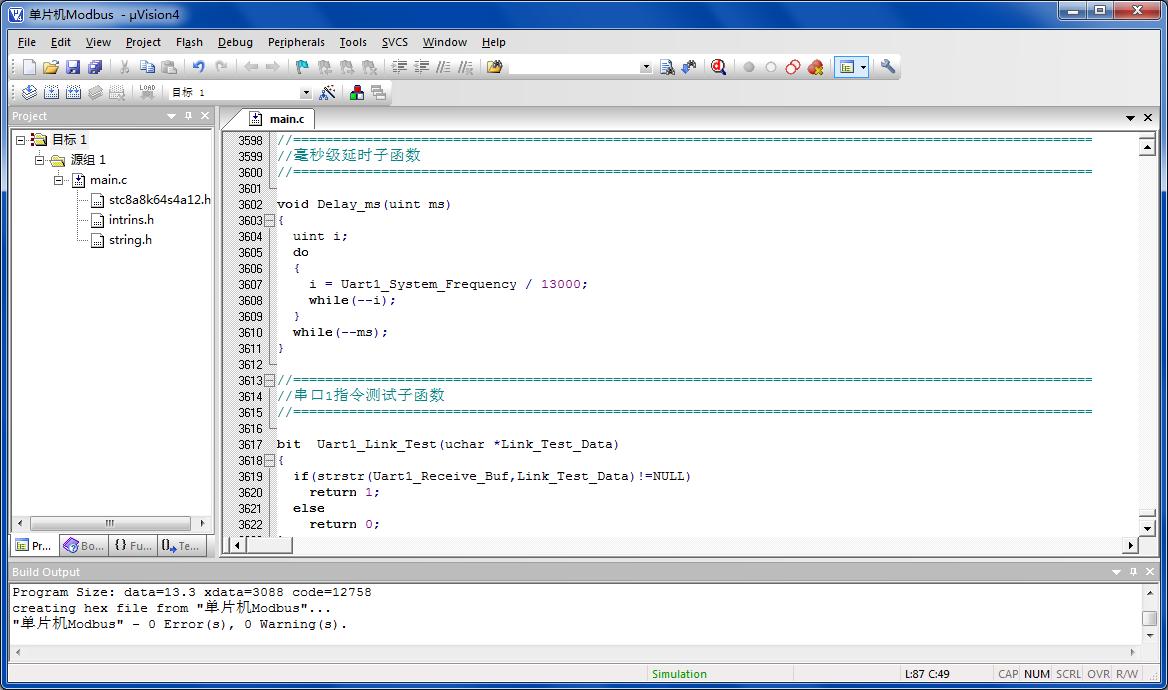This screenshot has width=1168, height=690.
Task: Click the Build target icon
Action: pyautogui.click(x=51, y=92)
